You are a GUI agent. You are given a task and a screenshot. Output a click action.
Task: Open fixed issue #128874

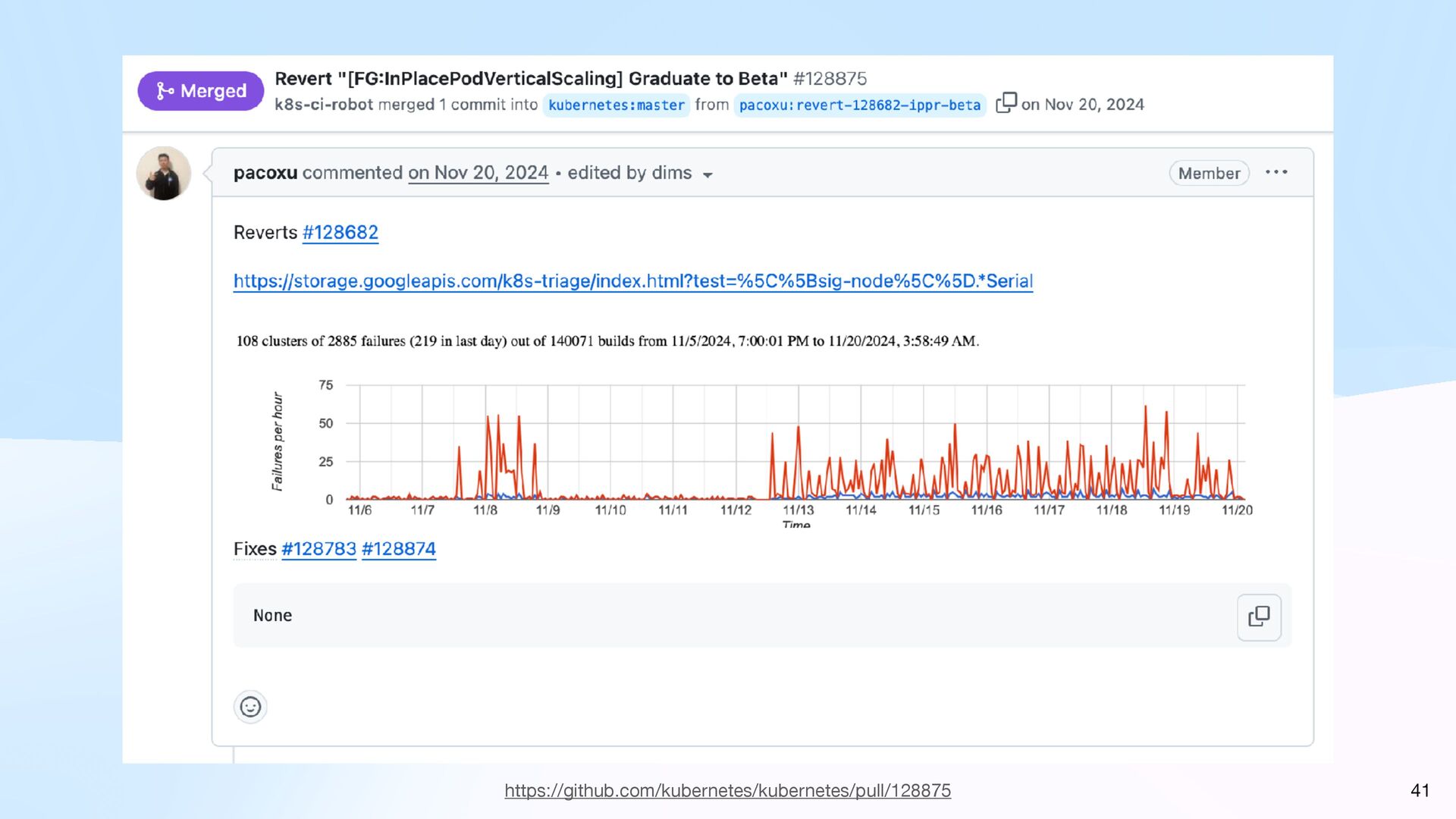399,548
